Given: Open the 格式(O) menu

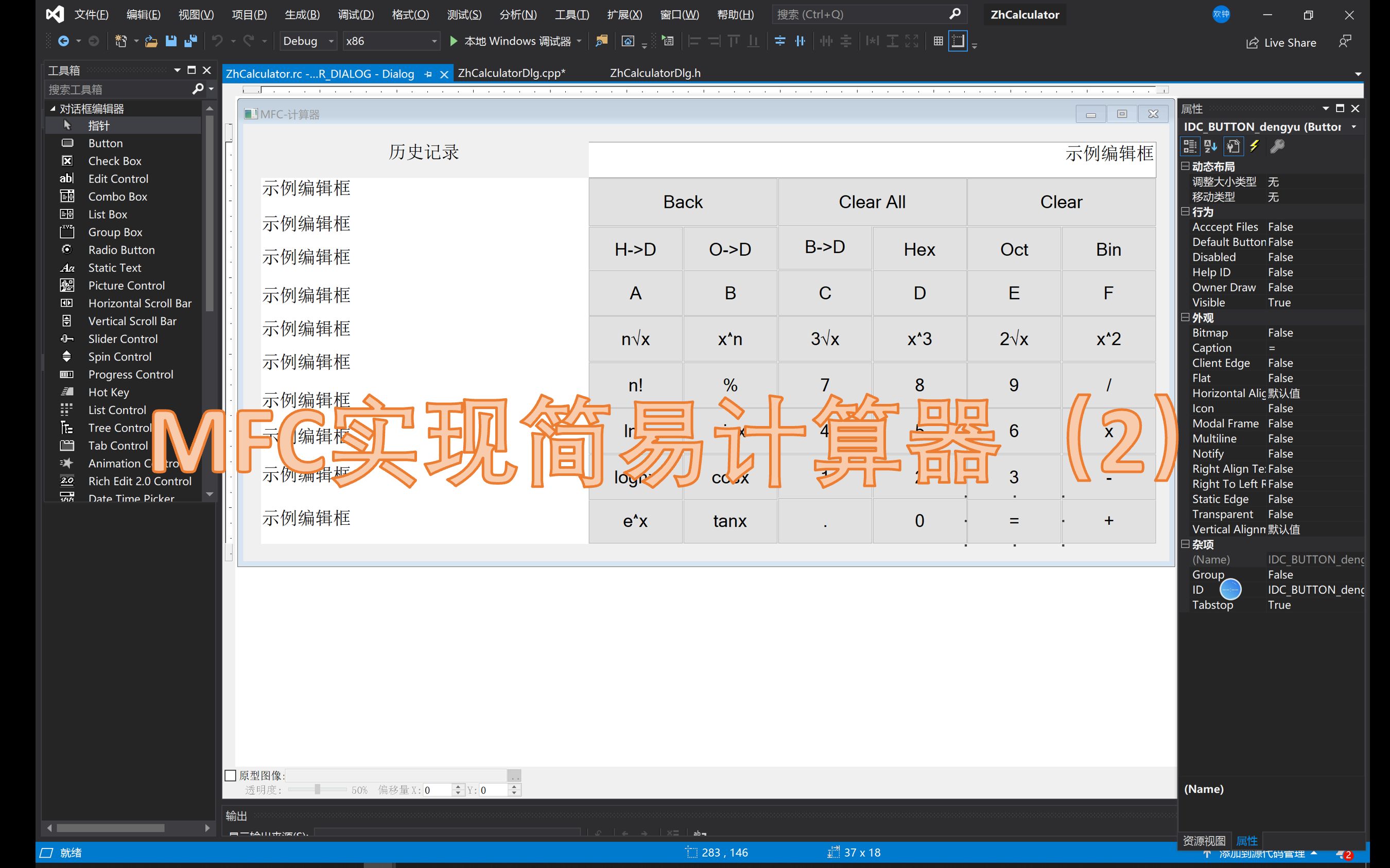Looking at the screenshot, I should click(410, 14).
